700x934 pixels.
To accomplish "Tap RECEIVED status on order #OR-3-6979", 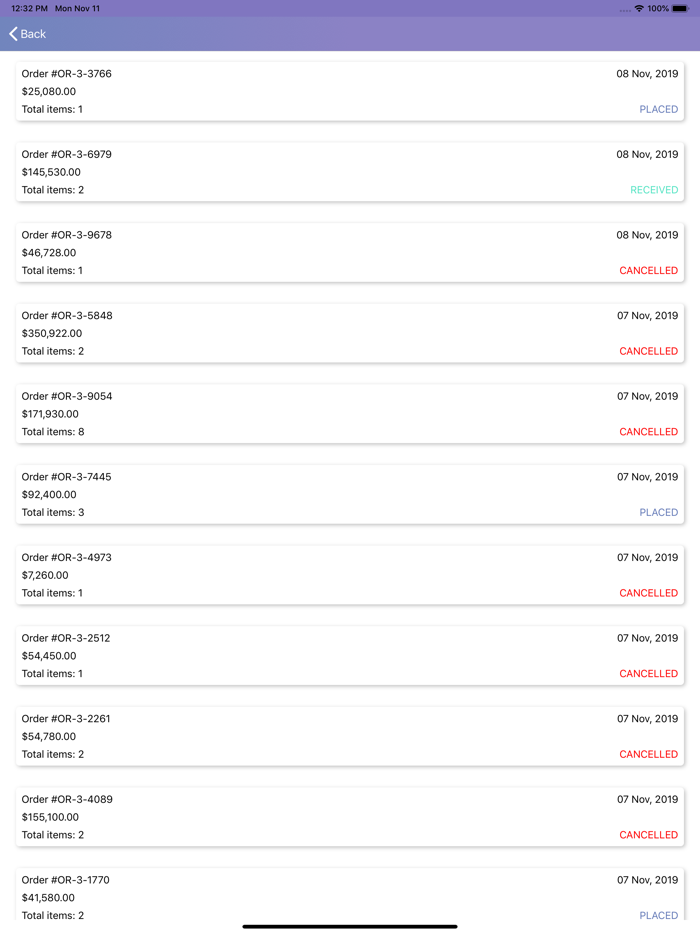I will 654,190.
